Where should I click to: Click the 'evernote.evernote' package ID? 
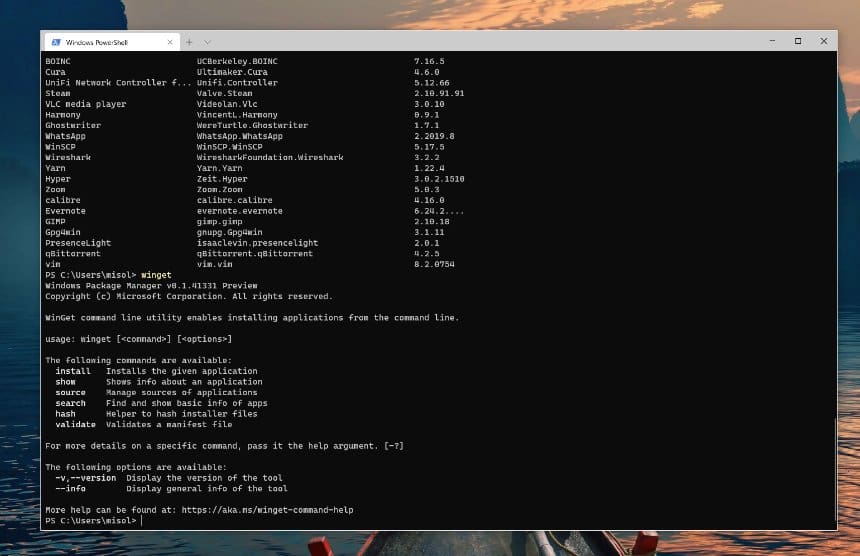[x=240, y=211]
